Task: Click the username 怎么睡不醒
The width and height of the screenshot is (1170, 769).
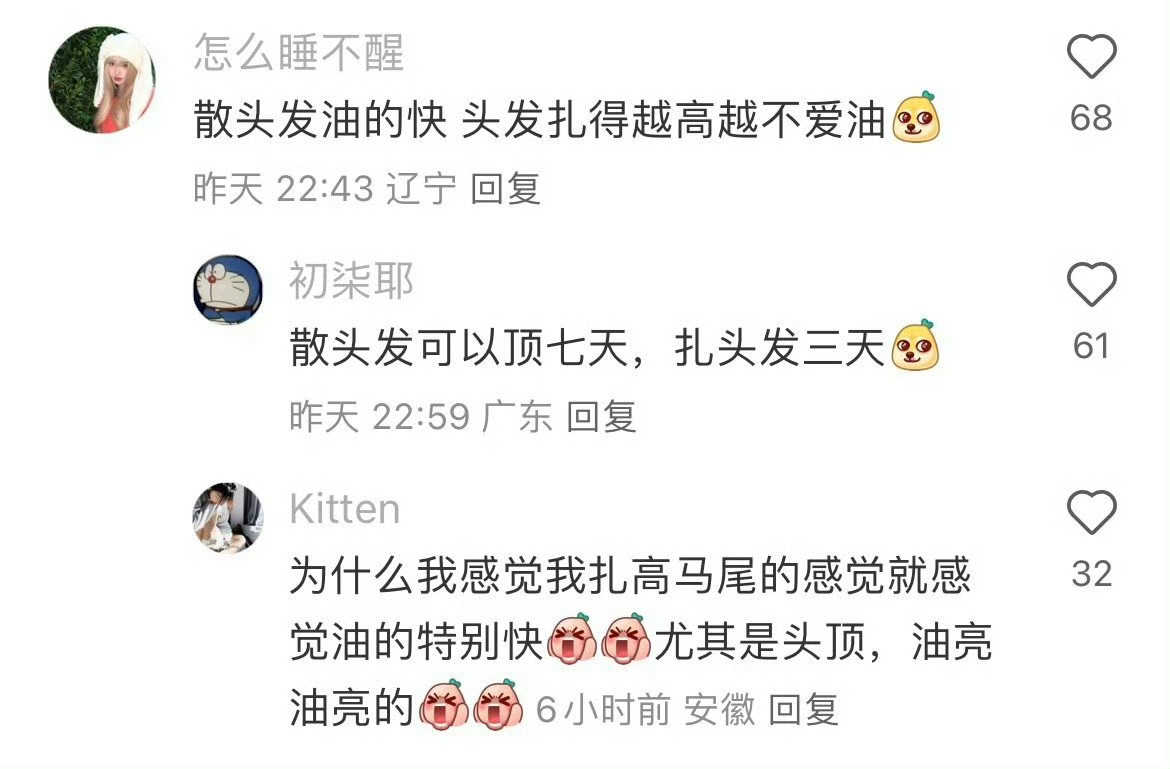Action: [299, 53]
